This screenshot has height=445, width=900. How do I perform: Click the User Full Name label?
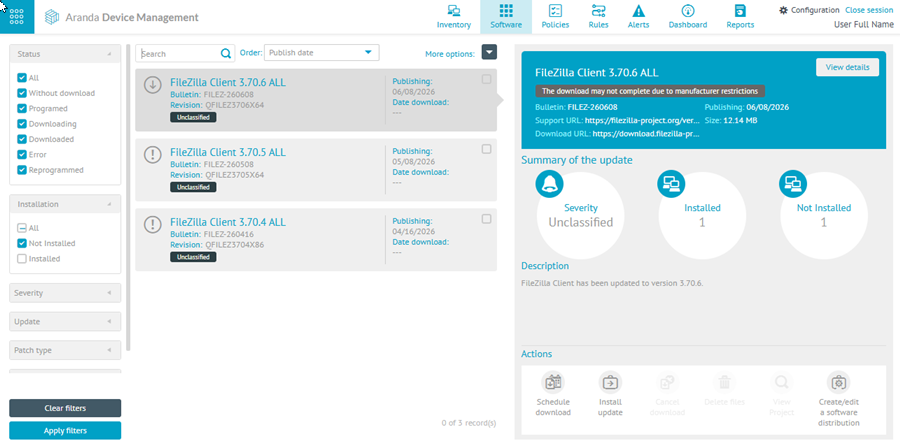[x=863, y=24]
